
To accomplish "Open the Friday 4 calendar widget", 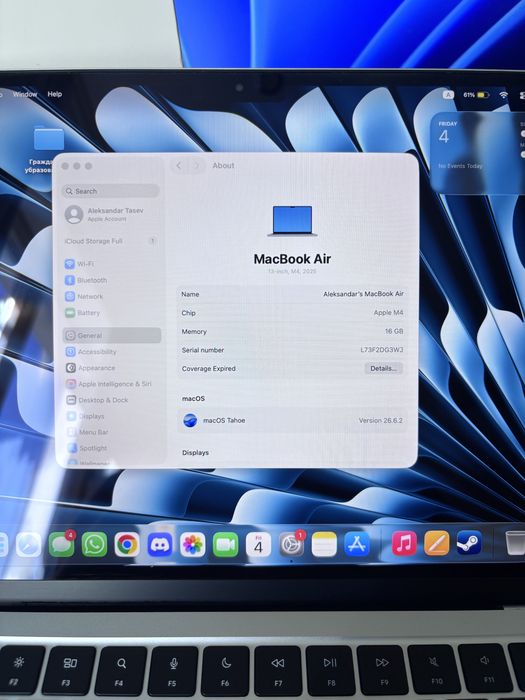I will pyautogui.click(x=478, y=152).
